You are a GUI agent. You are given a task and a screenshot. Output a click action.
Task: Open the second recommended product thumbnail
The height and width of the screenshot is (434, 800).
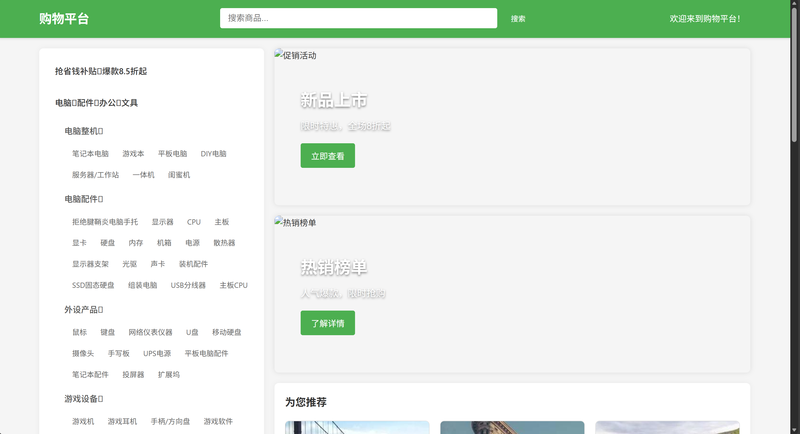point(512,427)
